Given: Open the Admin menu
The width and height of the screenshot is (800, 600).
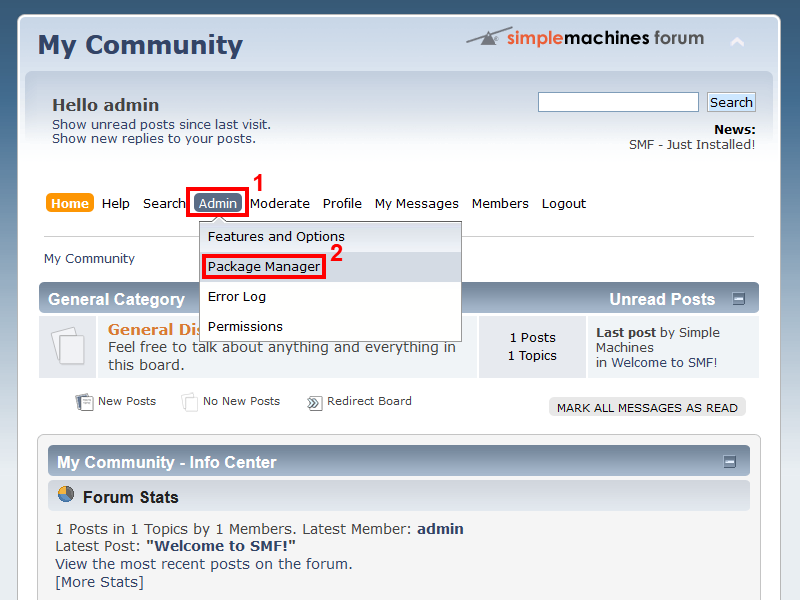Looking at the screenshot, I should tap(217, 203).
